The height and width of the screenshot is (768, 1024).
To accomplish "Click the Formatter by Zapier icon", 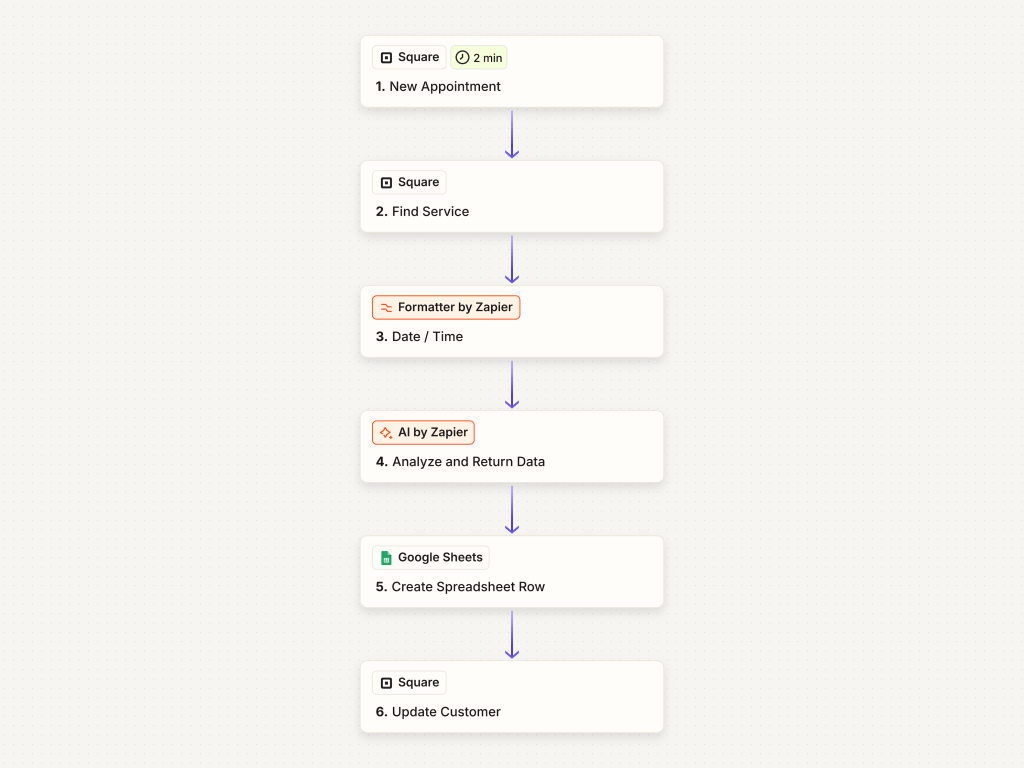I will coord(386,308).
